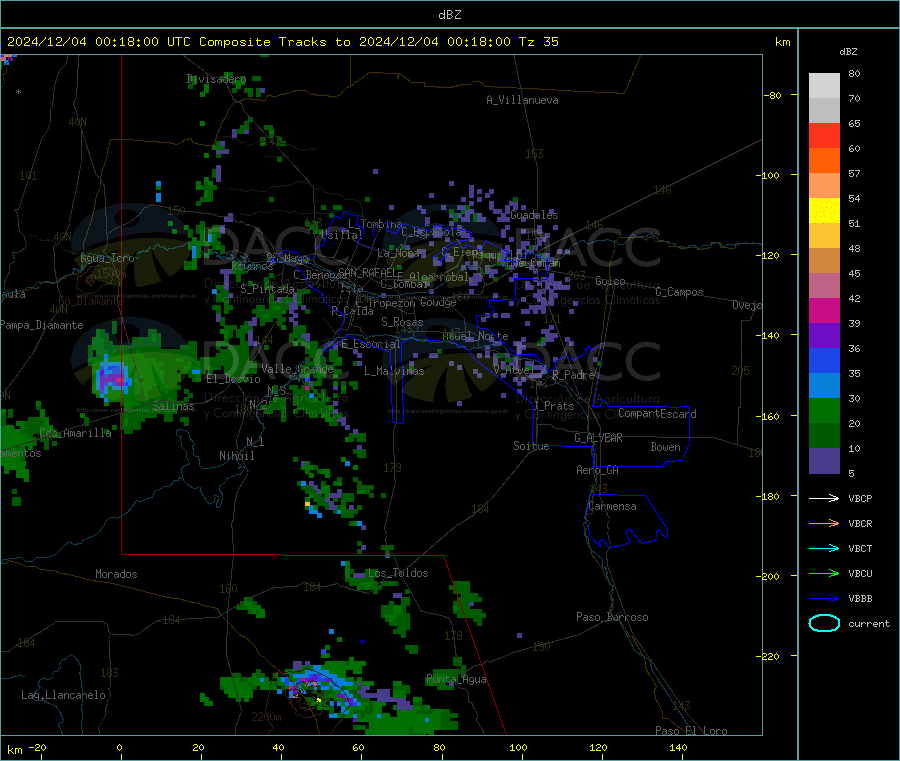Click the Soitue map label

point(531,446)
